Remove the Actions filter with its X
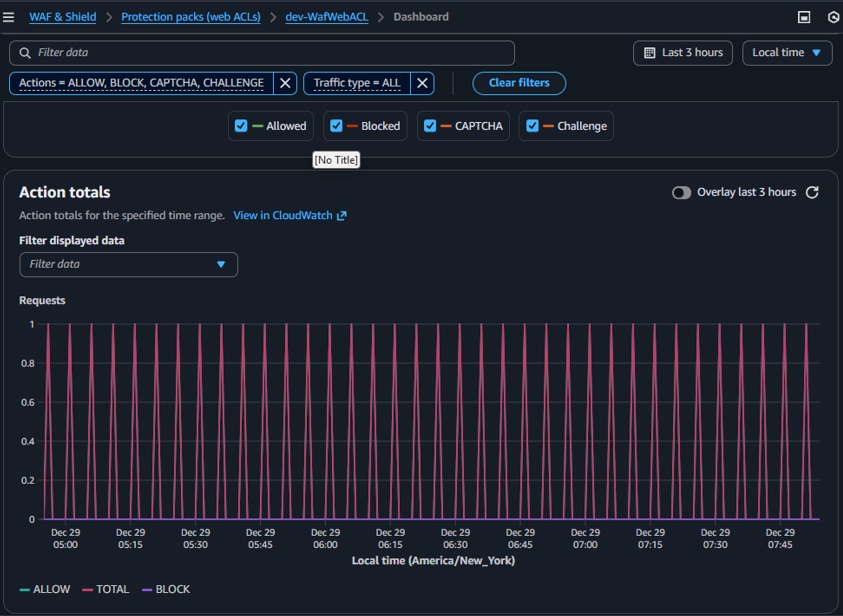This screenshot has width=843, height=616. [x=285, y=83]
